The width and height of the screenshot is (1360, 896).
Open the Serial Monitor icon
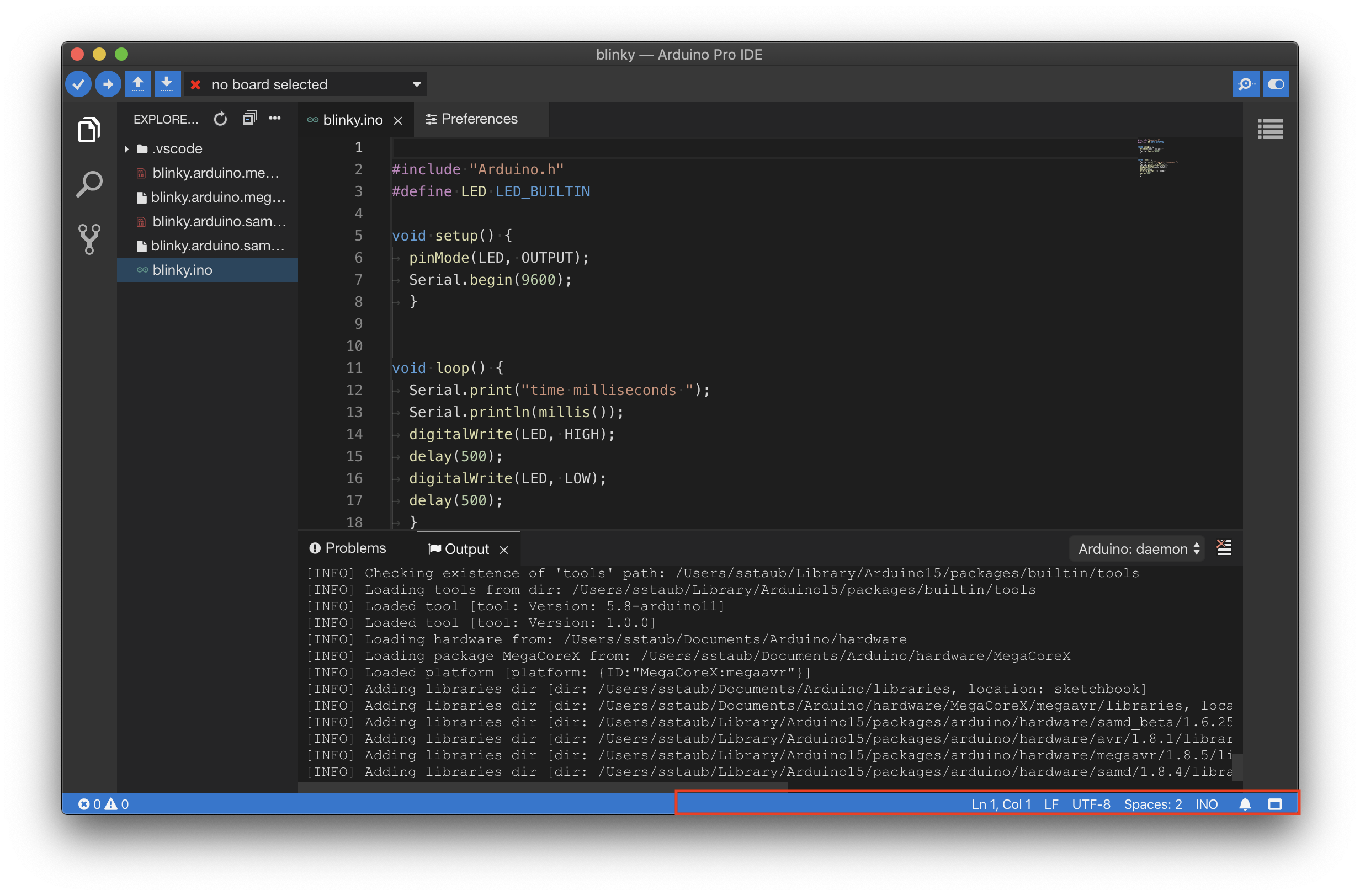pos(1245,84)
